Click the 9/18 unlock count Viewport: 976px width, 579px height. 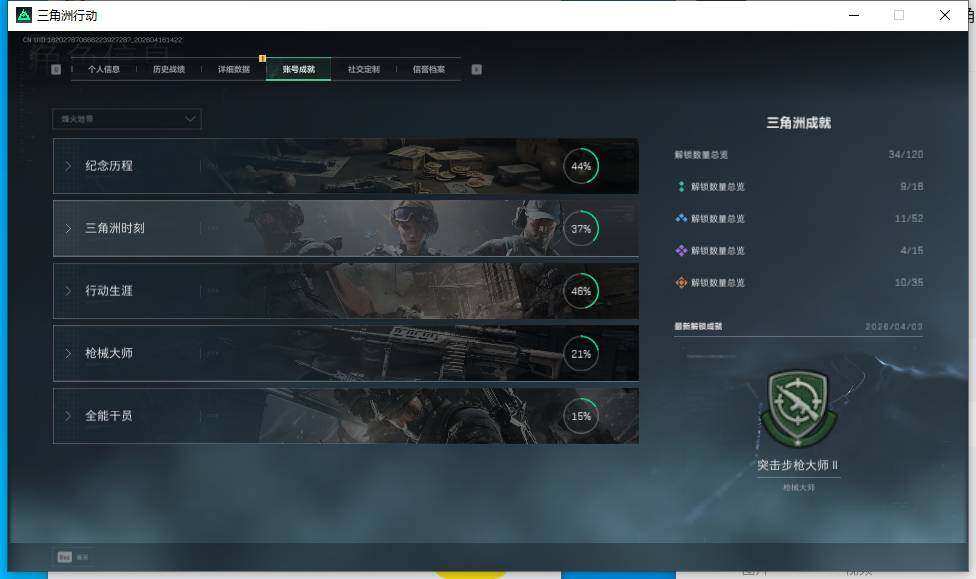[912, 186]
